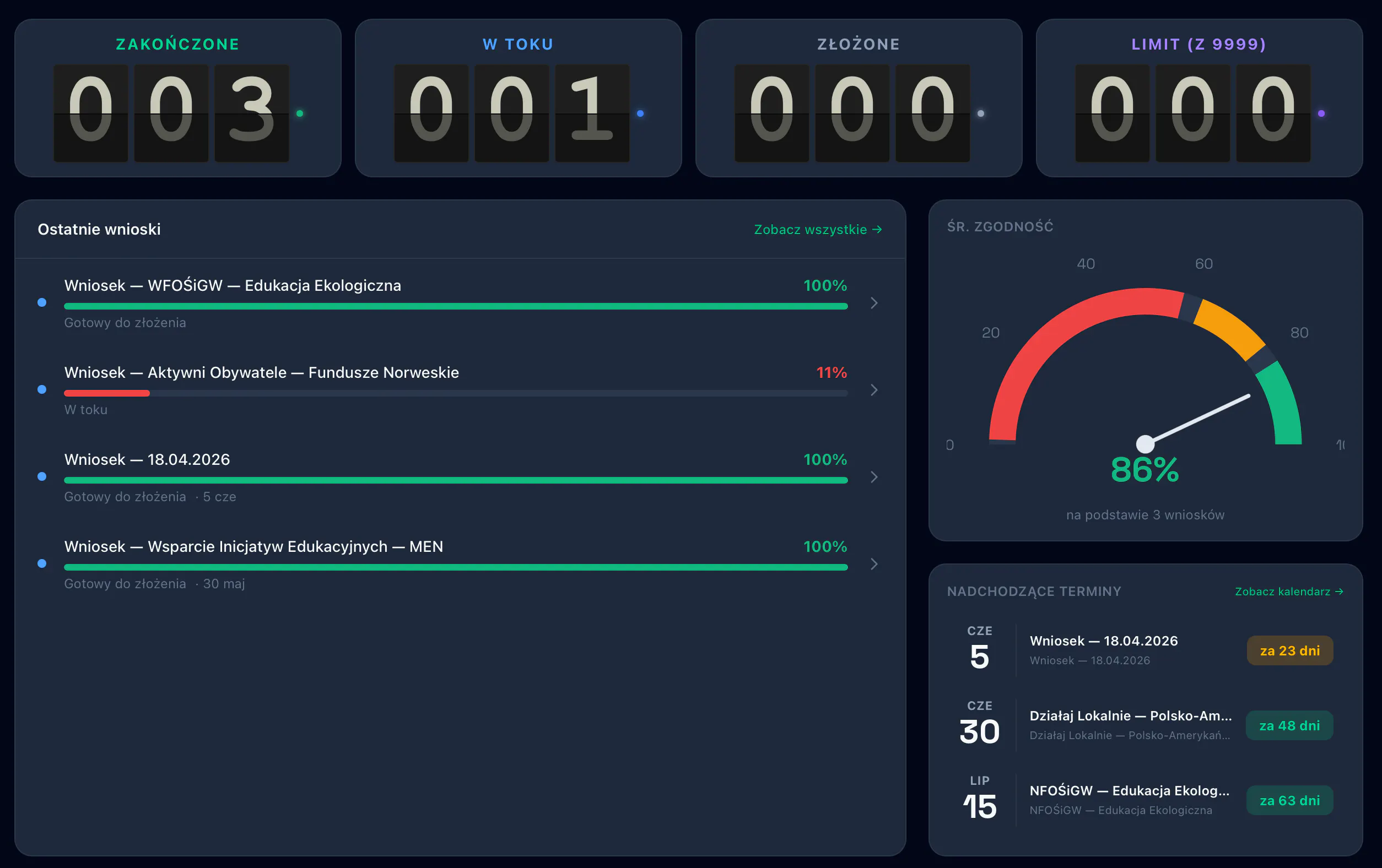Image resolution: width=1382 pixels, height=868 pixels.
Task: Open chevron for Wniosek — 18.04.2026 row
Action: (x=873, y=477)
